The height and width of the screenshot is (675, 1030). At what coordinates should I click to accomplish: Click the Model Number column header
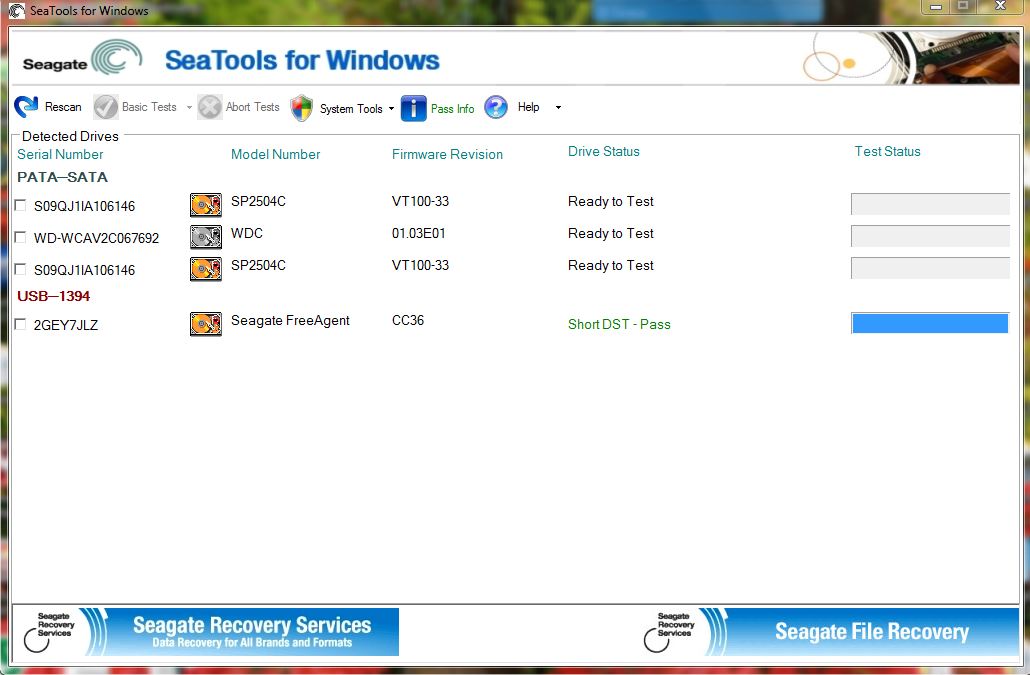275,154
